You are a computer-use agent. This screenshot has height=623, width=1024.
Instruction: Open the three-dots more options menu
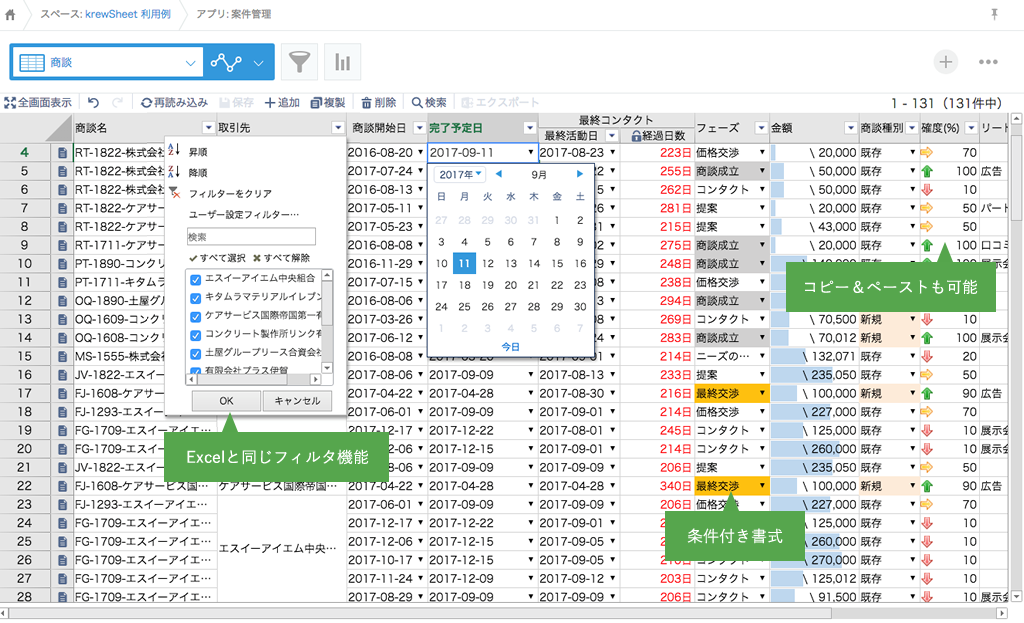tap(988, 62)
